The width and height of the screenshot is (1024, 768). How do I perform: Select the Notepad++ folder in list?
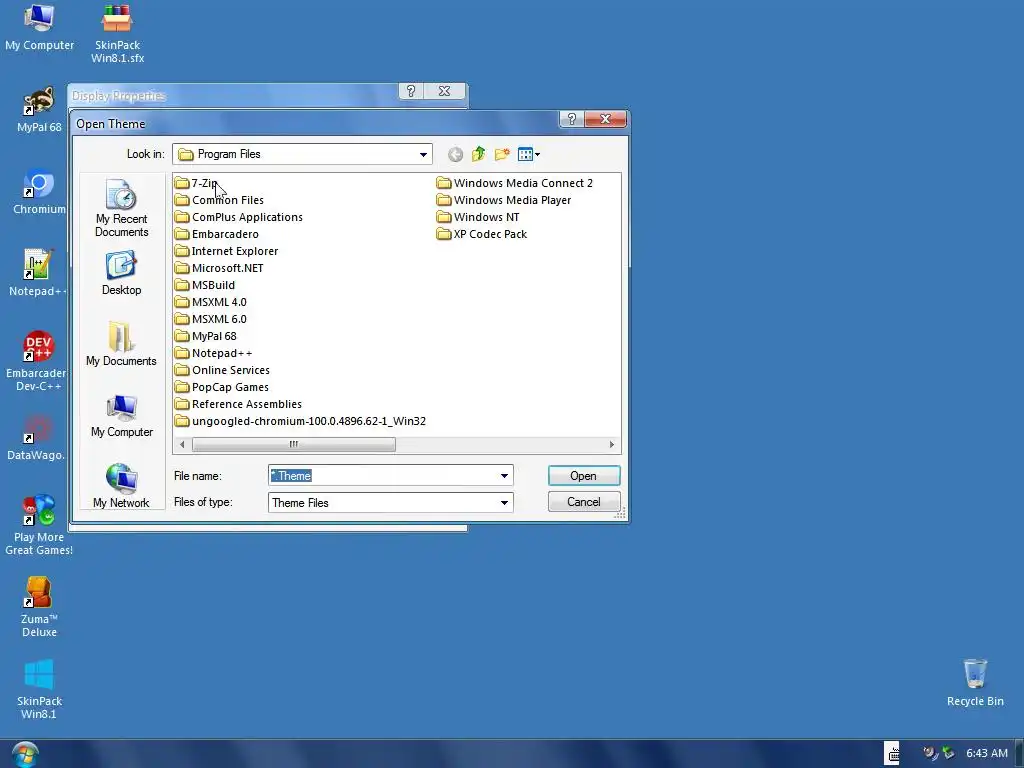tap(214, 353)
